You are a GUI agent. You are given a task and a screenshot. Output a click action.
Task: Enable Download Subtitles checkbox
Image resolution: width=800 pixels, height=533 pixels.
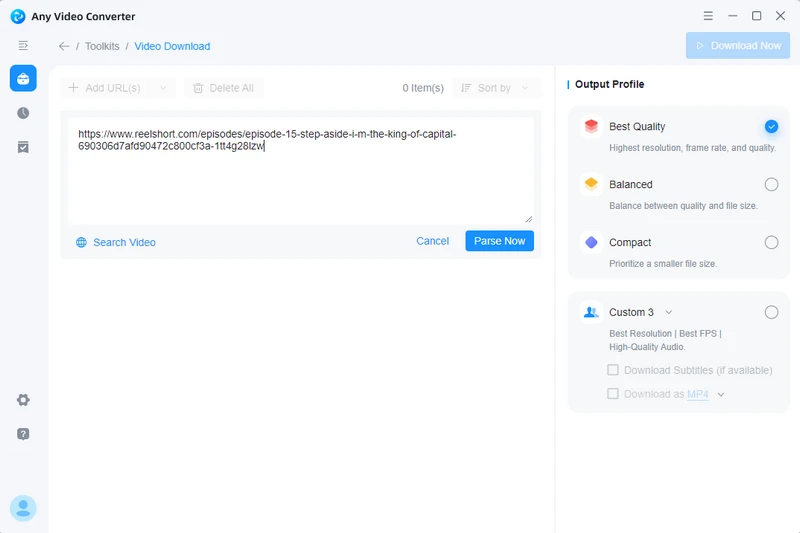[613, 370]
